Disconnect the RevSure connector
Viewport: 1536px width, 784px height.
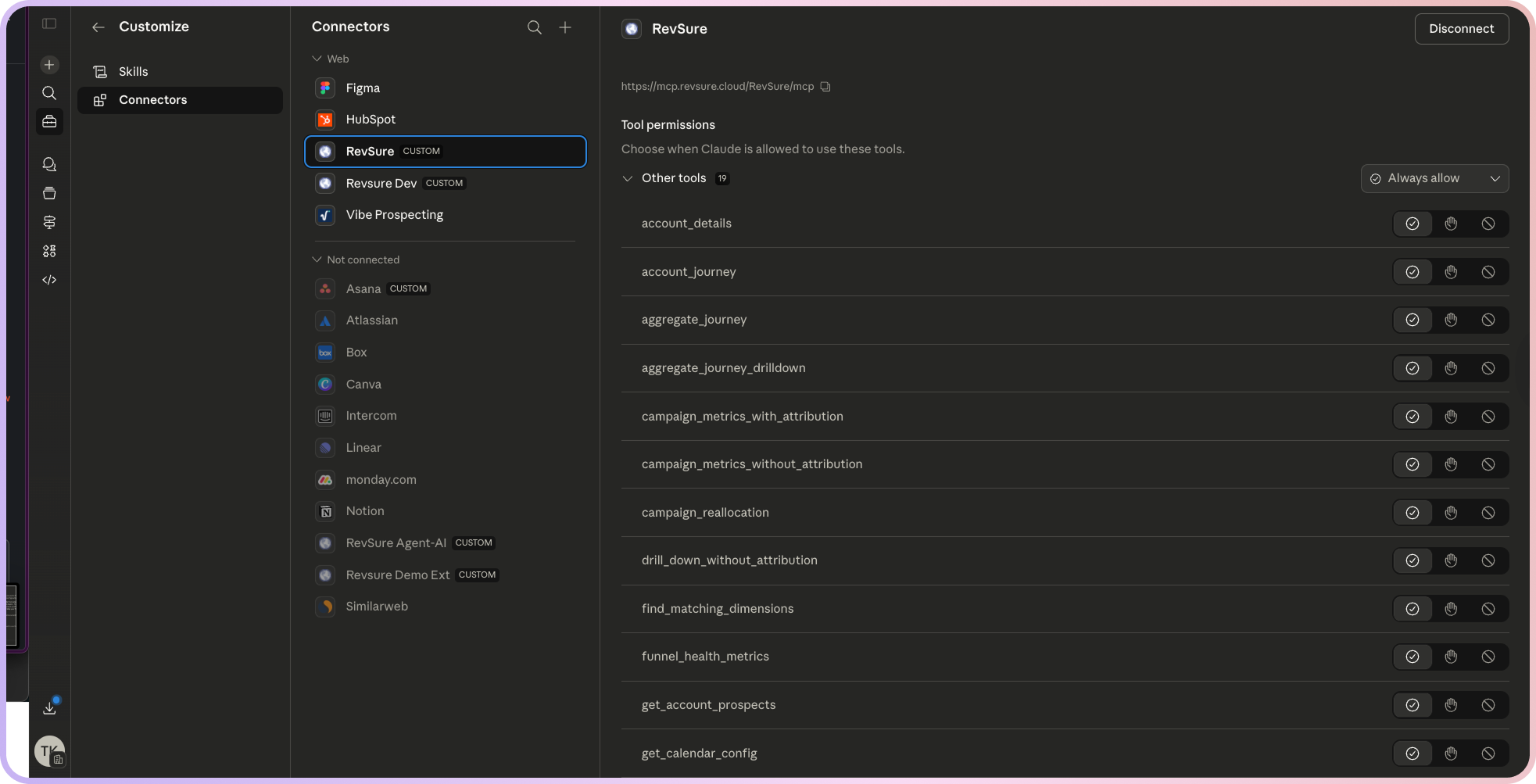[1461, 29]
